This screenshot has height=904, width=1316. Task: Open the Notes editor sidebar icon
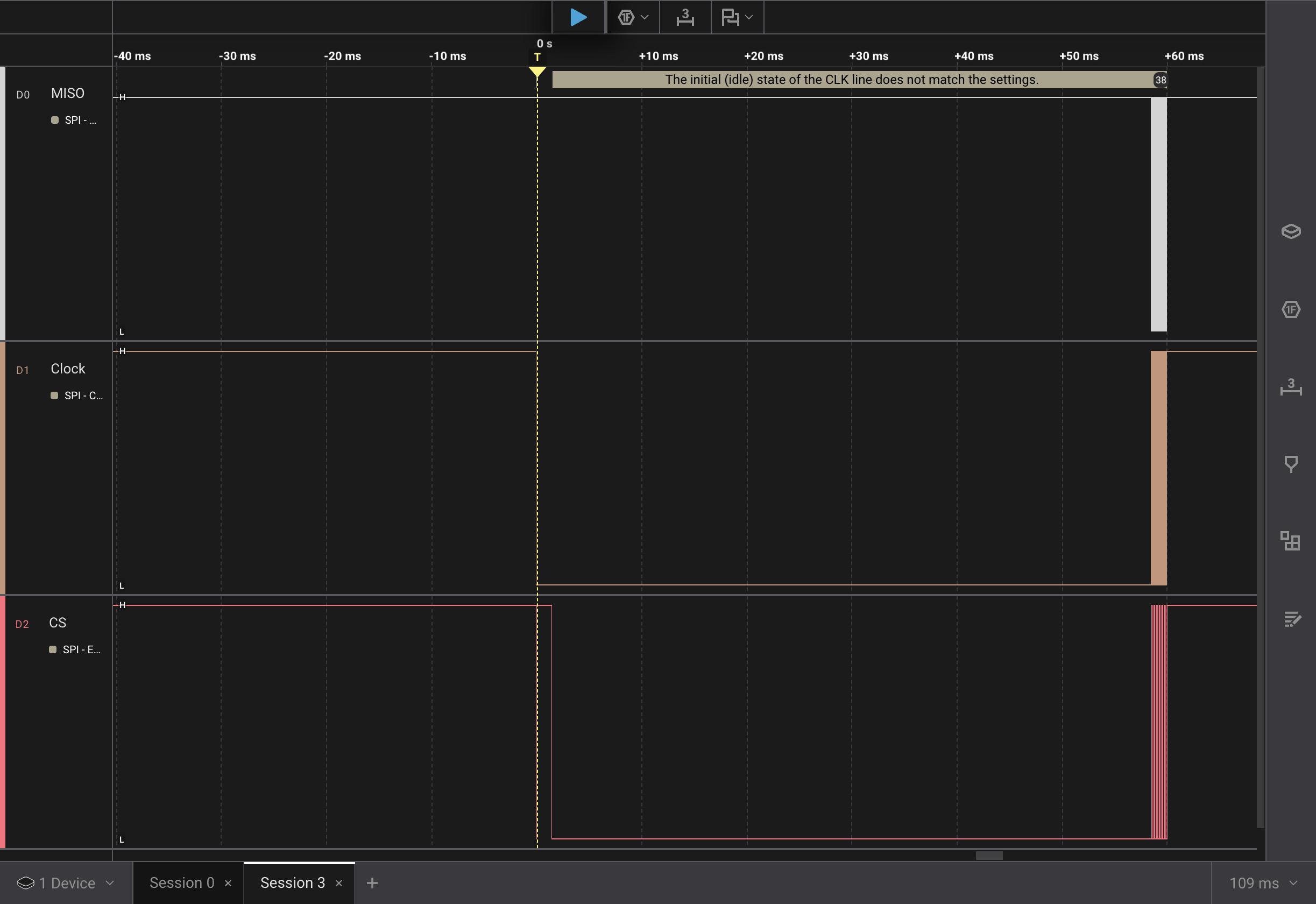click(x=1291, y=619)
